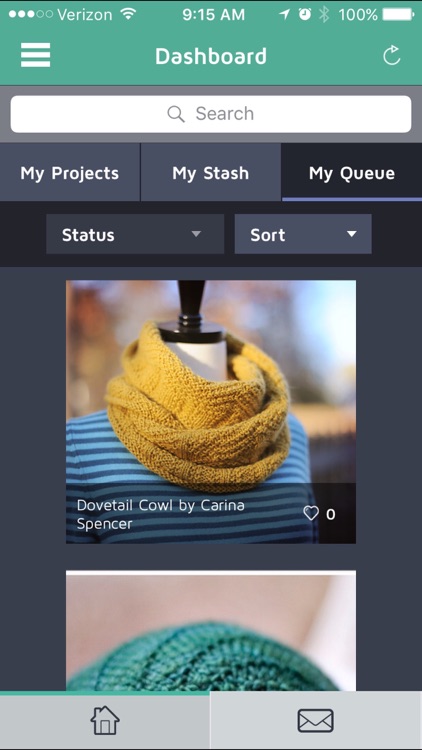The image size is (422, 750).
Task: Switch to My Stash tab
Action: coord(211,173)
